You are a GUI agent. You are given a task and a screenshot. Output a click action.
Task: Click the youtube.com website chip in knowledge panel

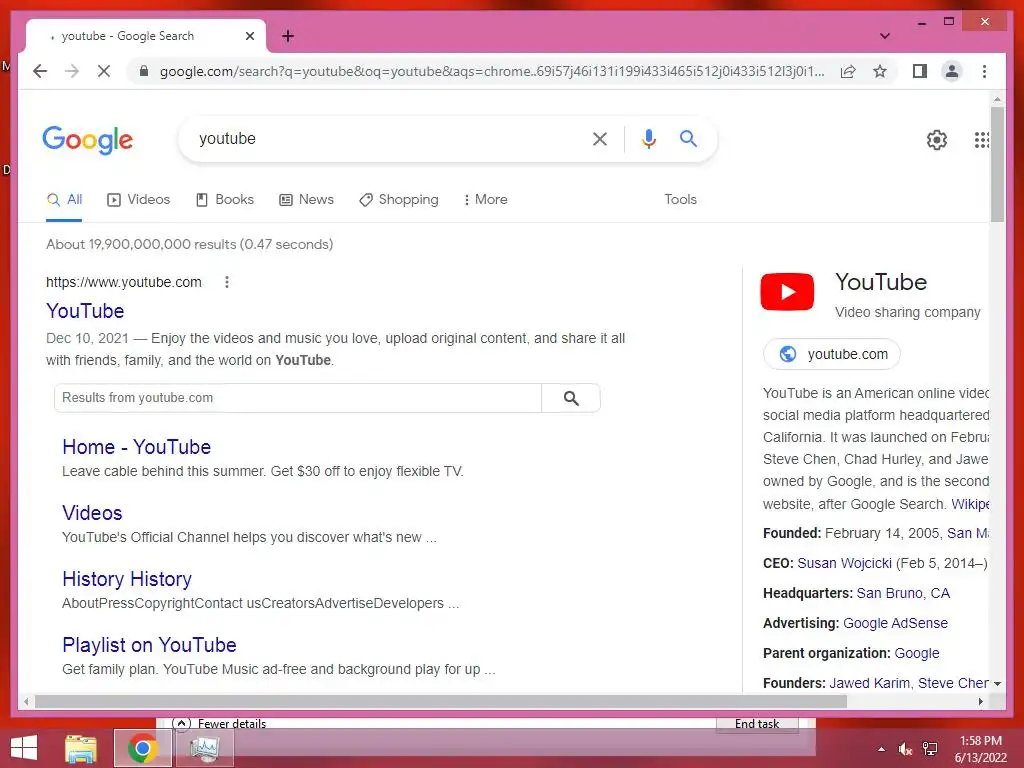pos(832,354)
